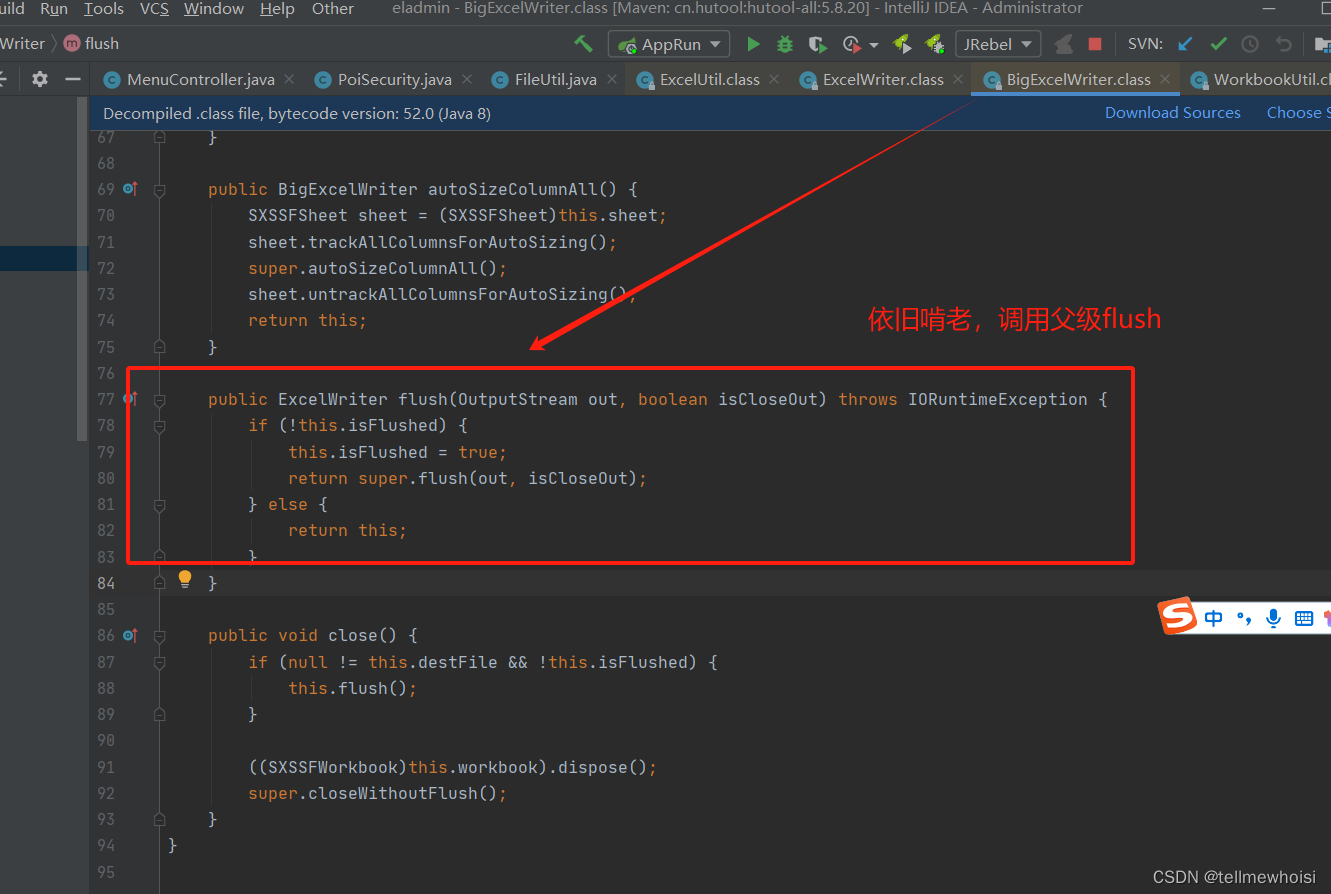Click SVN Show History clock icon

[x=1250, y=44]
